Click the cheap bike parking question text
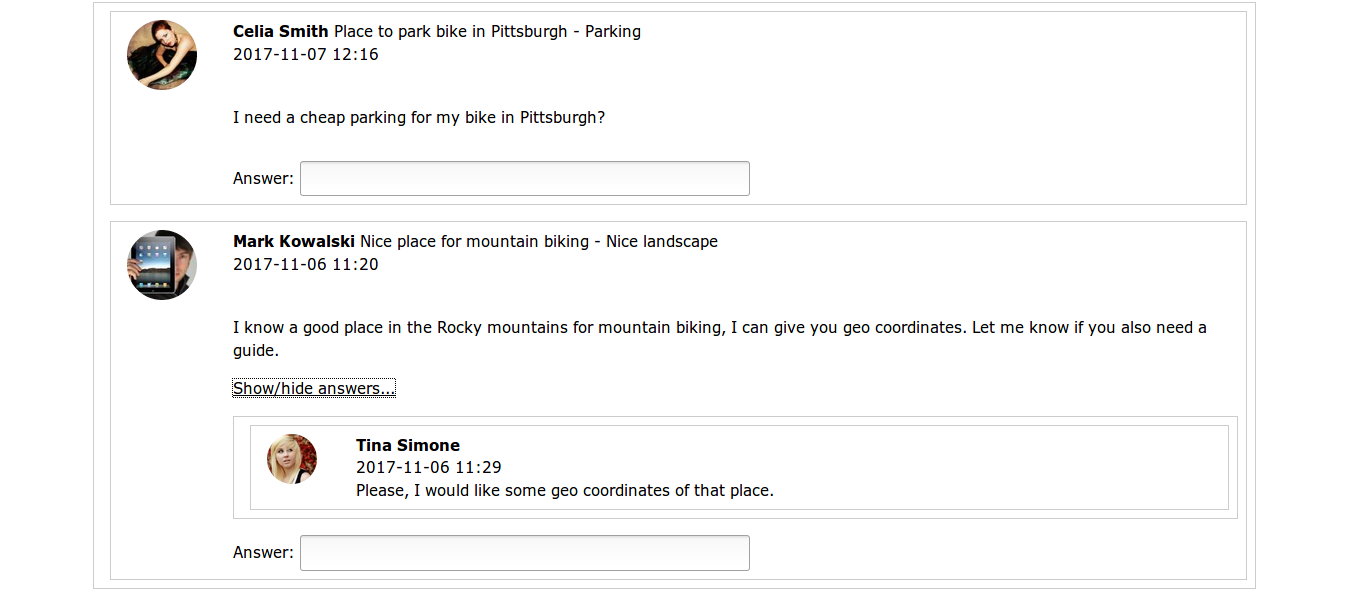Viewport: 1346px width, 593px height. coord(419,117)
